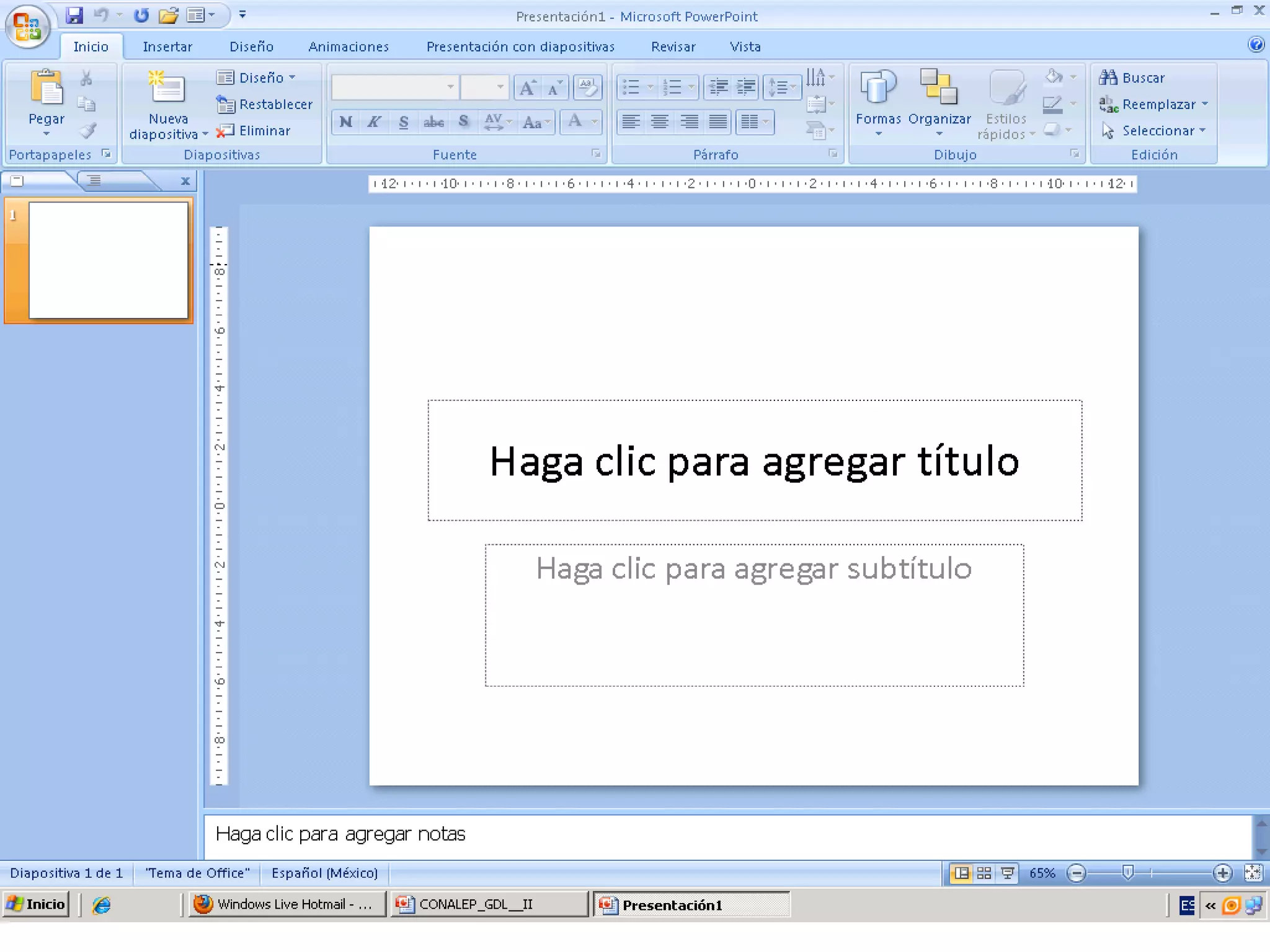Toggle italic formatting (K button)
Image resolution: width=1270 pixels, height=952 pixels.
pyautogui.click(x=374, y=122)
